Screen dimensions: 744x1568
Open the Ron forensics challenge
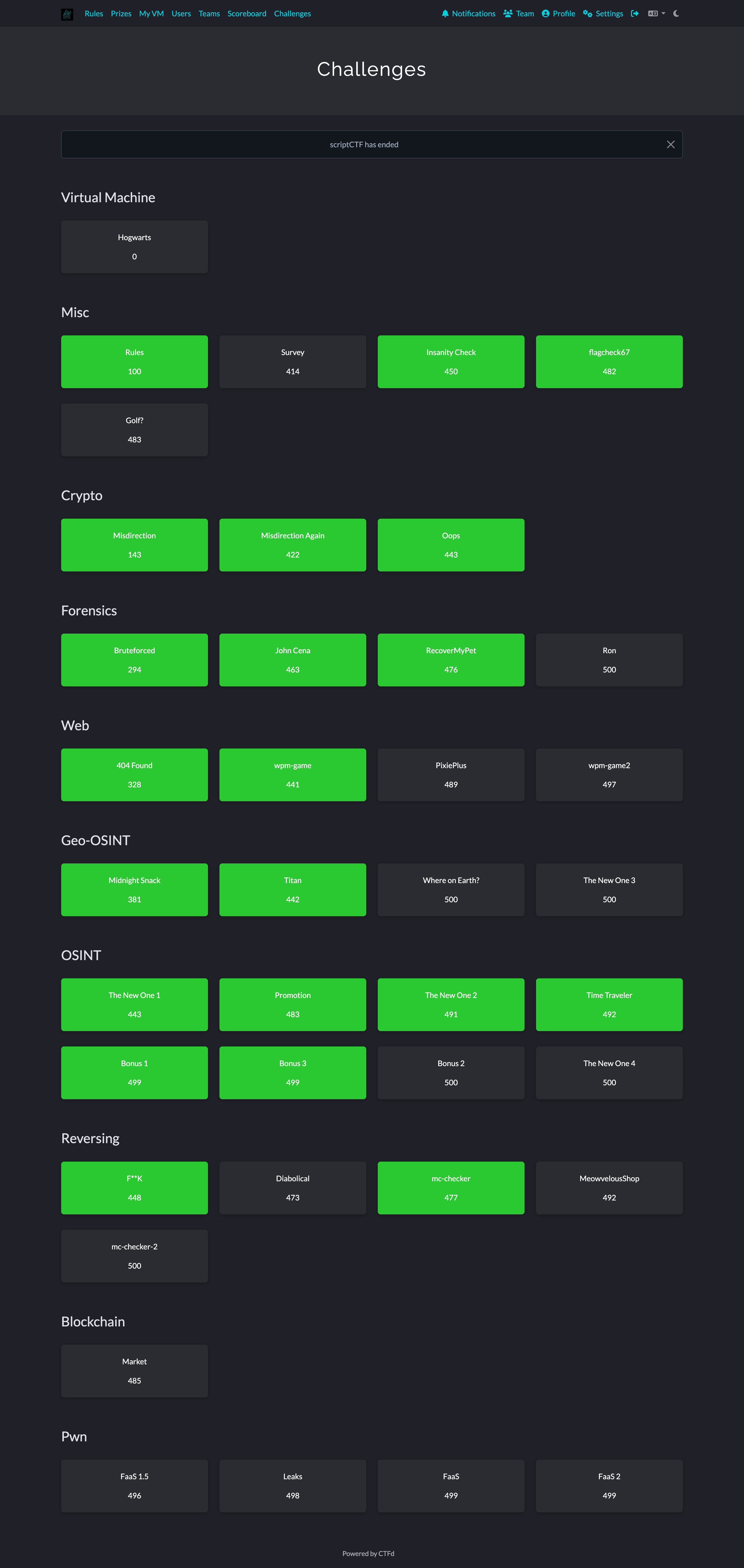tap(609, 660)
